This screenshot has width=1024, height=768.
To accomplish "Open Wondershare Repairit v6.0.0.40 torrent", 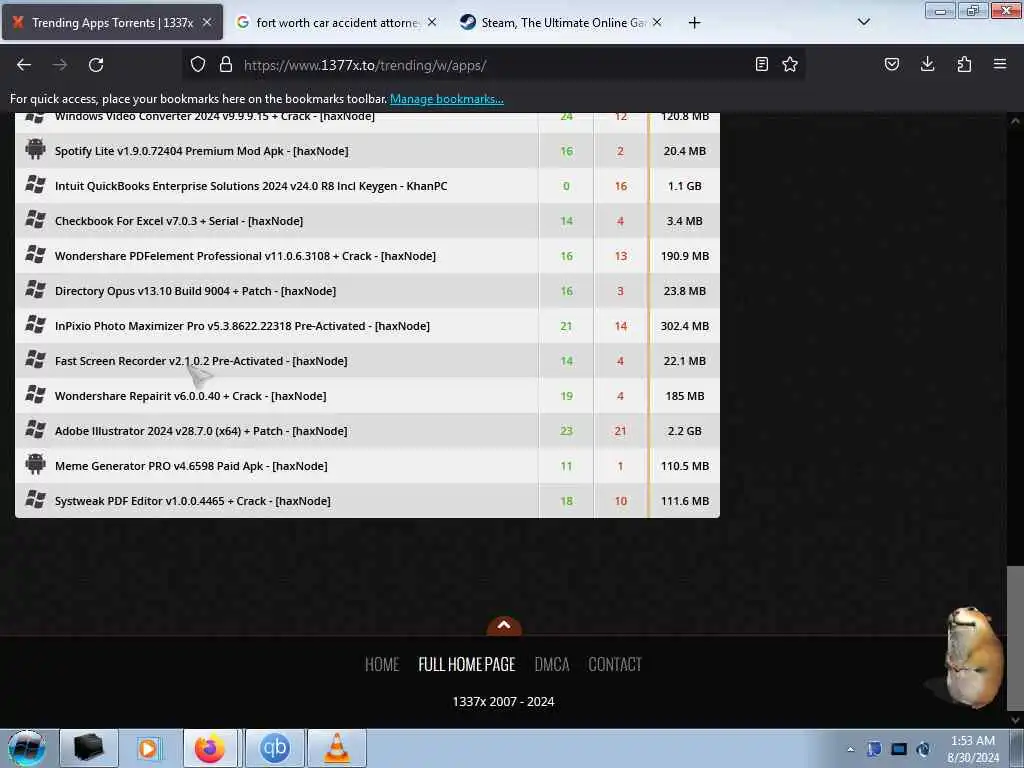I will (191, 396).
